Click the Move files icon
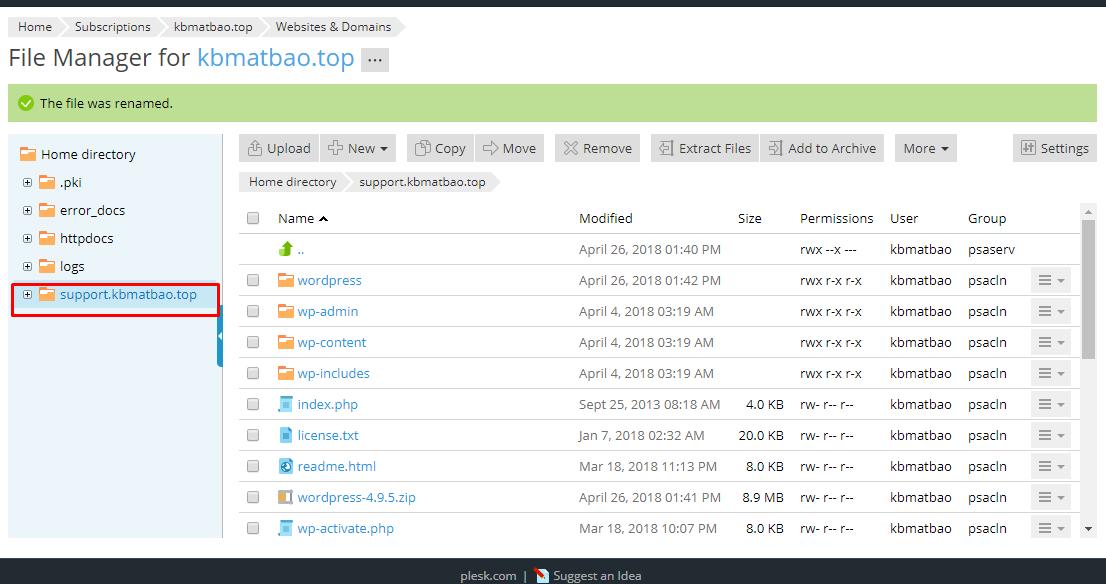The image size is (1106, 584). [x=491, y=148]
